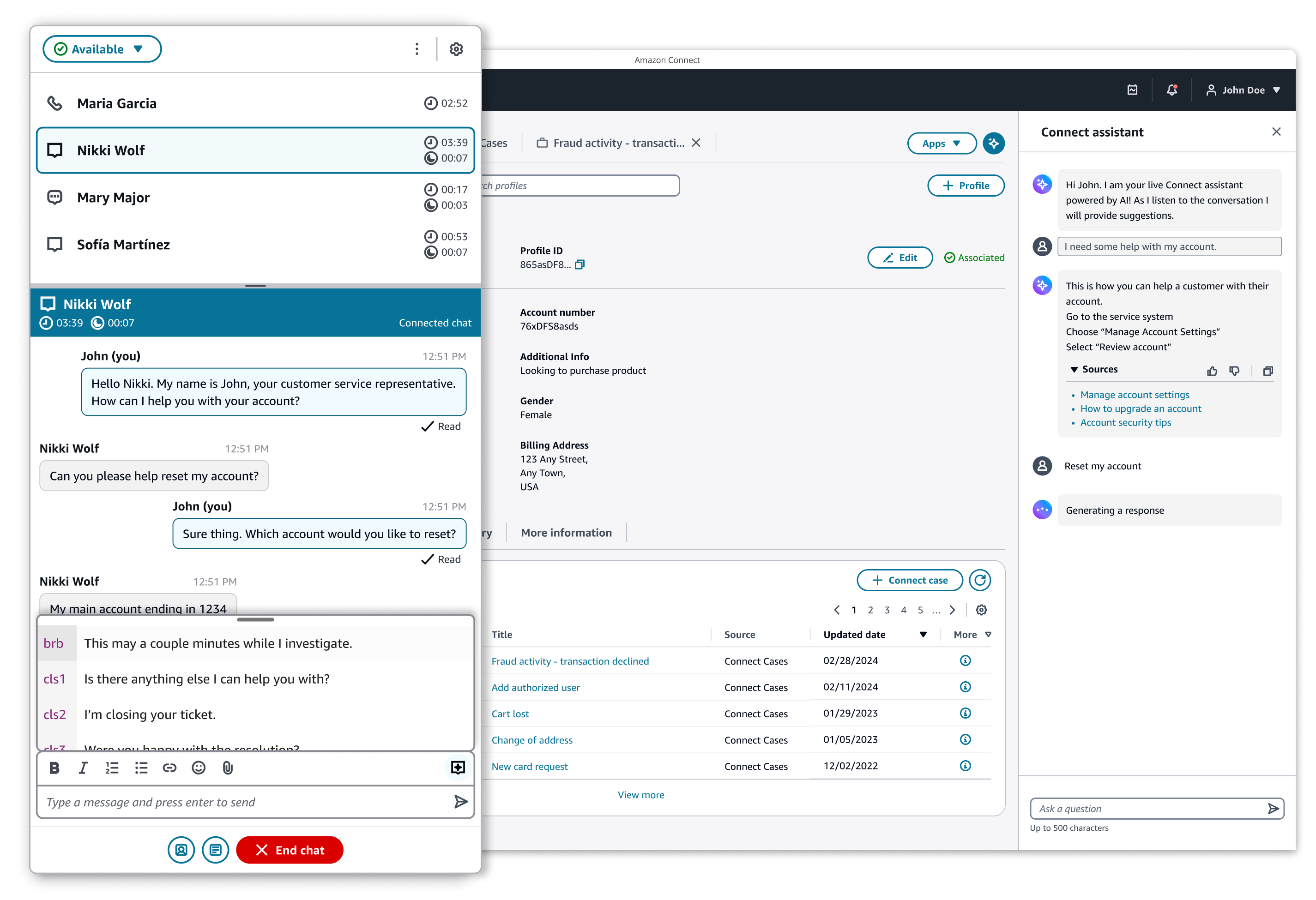Switch to More information tab
The image size is (1316, 900).
(566, 533)
